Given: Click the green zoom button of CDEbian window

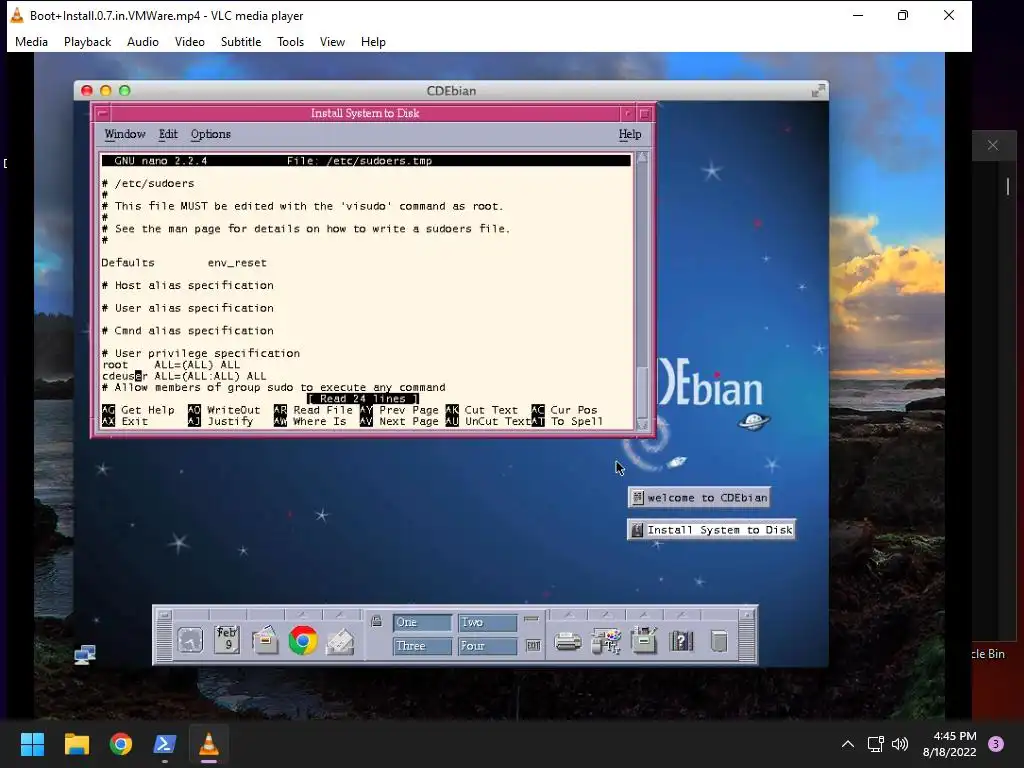Looking at the screenshot, I should pyautogui.click(x=125, y=91).
